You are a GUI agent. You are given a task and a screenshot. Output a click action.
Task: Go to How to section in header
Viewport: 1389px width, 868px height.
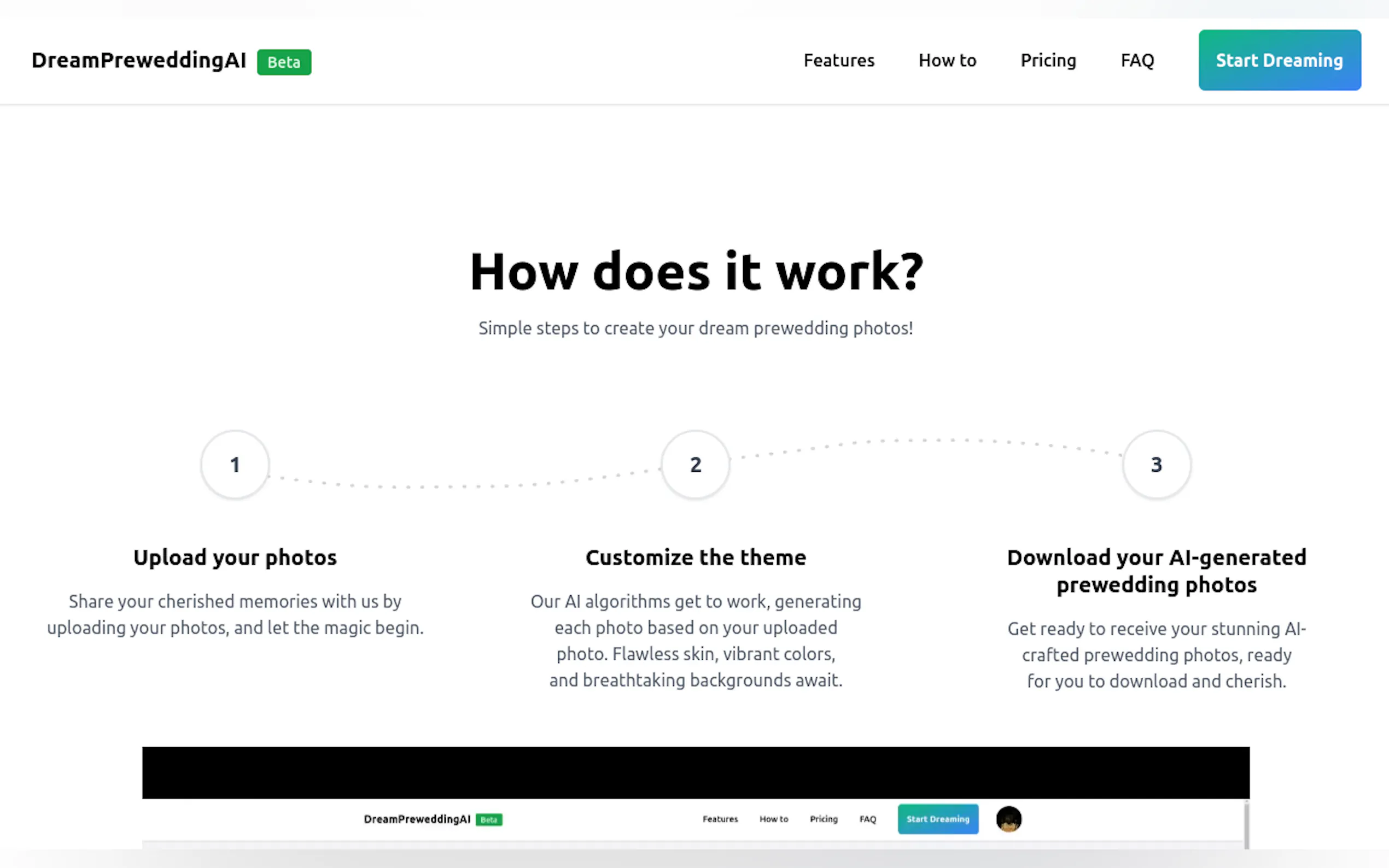point(947,60)
